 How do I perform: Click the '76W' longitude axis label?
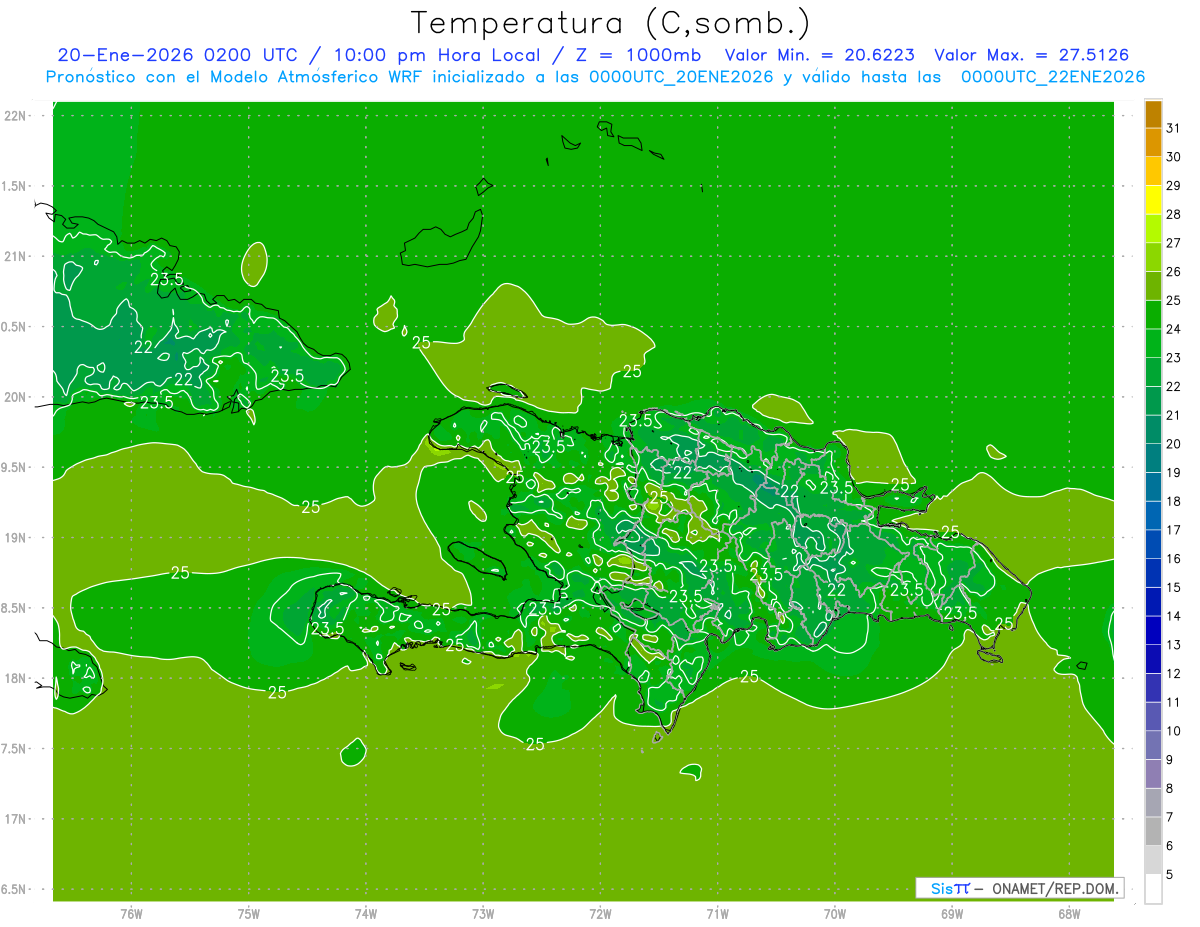click(131, 914)
